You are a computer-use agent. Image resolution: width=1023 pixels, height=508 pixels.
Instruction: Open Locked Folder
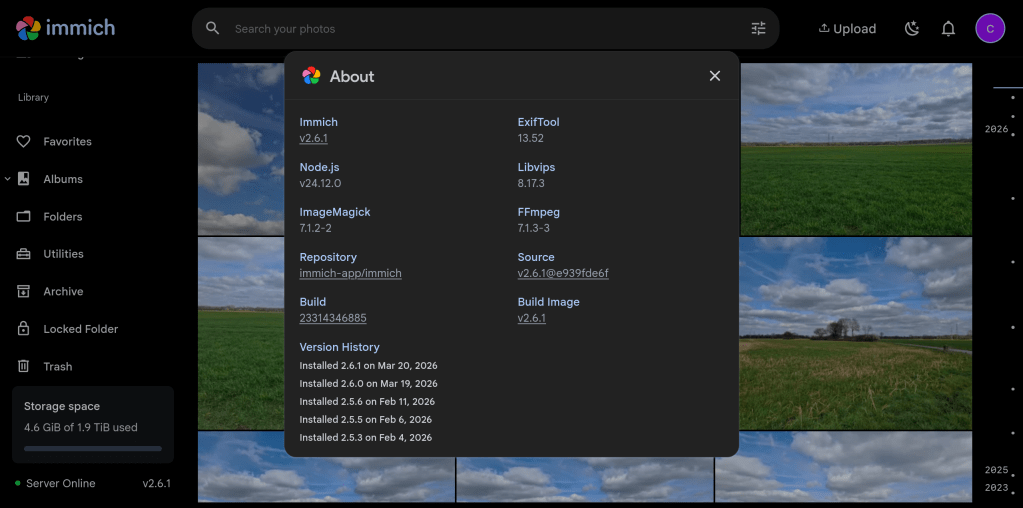(80, 329)
